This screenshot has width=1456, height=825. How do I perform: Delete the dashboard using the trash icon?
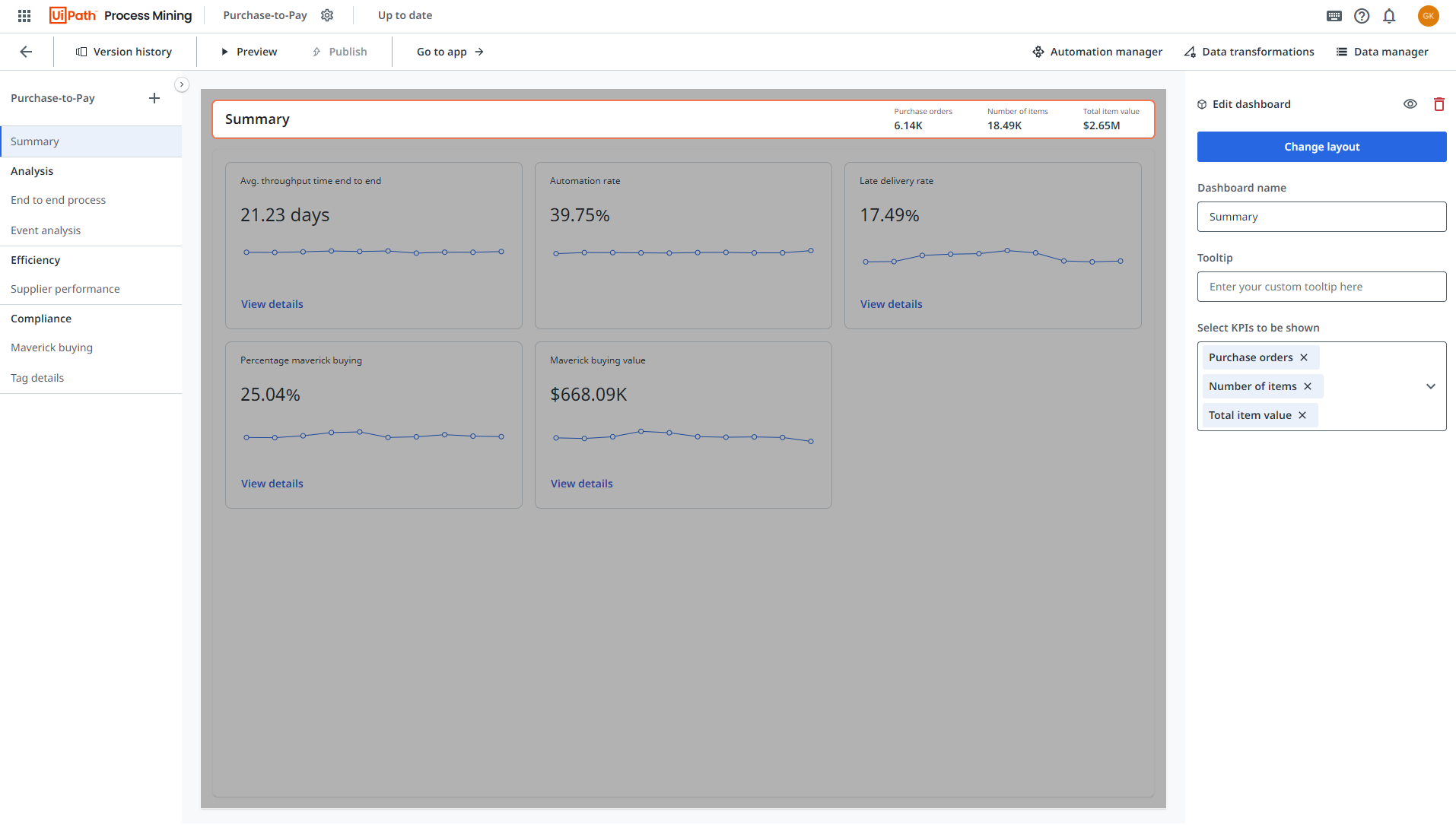pyautogui.click(x=1439, y=103)
